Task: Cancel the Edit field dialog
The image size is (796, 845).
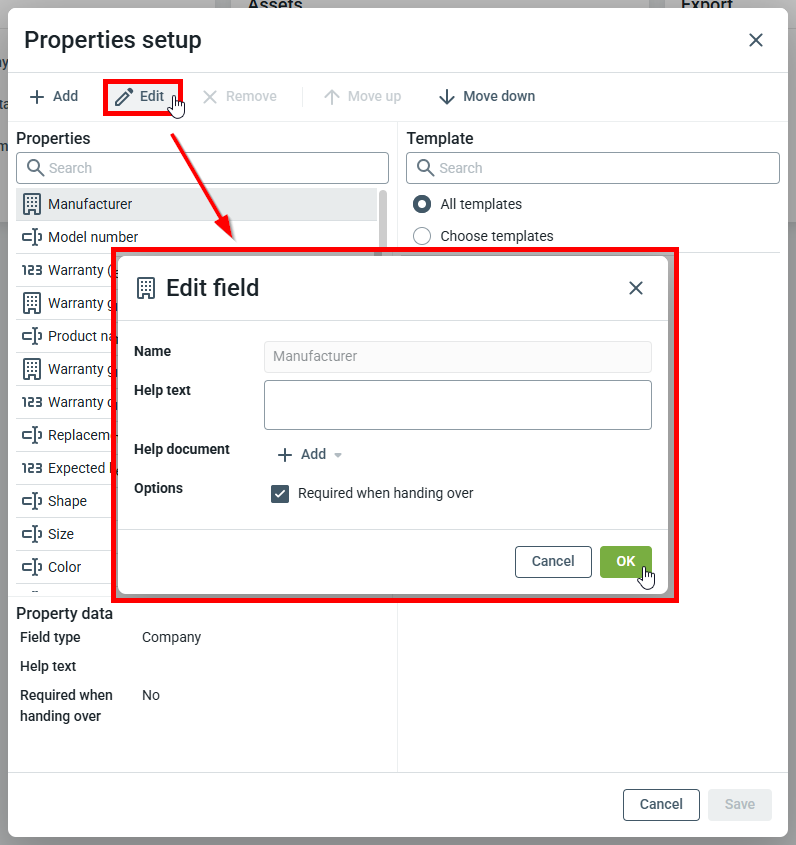Action: 553,561
